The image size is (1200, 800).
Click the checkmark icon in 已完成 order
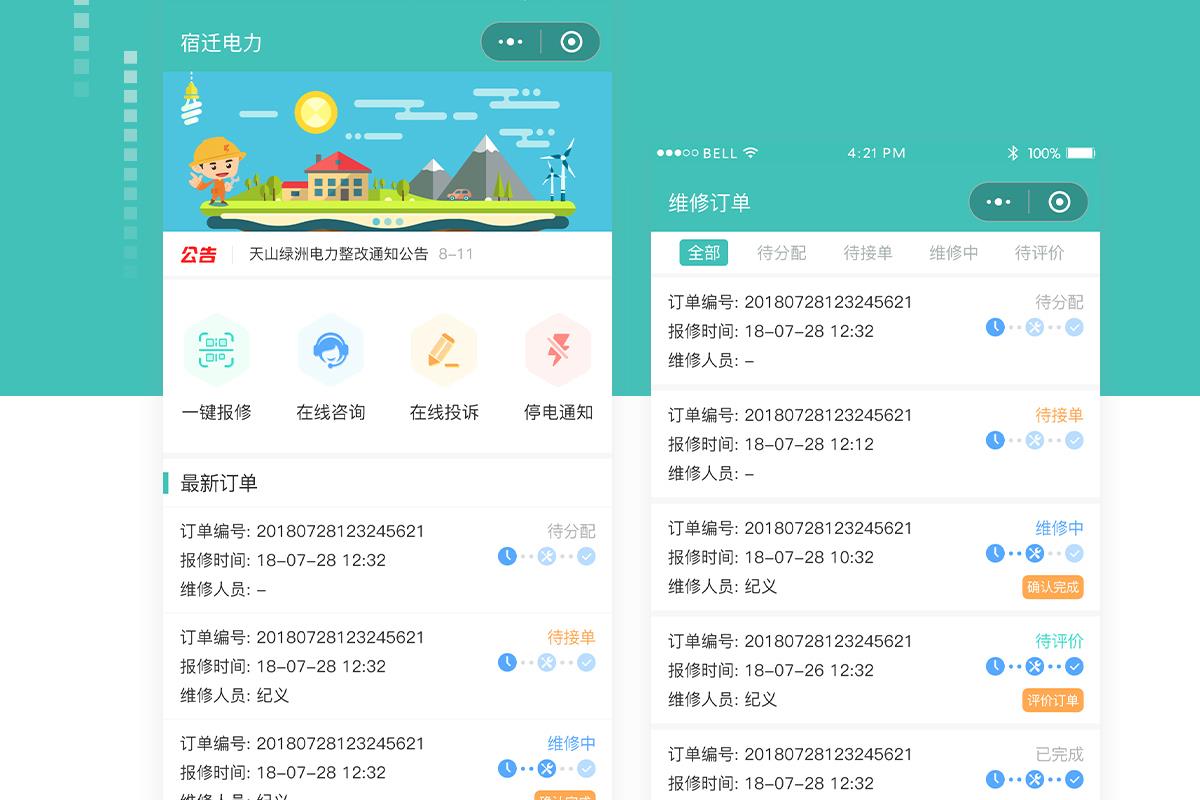click(1074, 779)
